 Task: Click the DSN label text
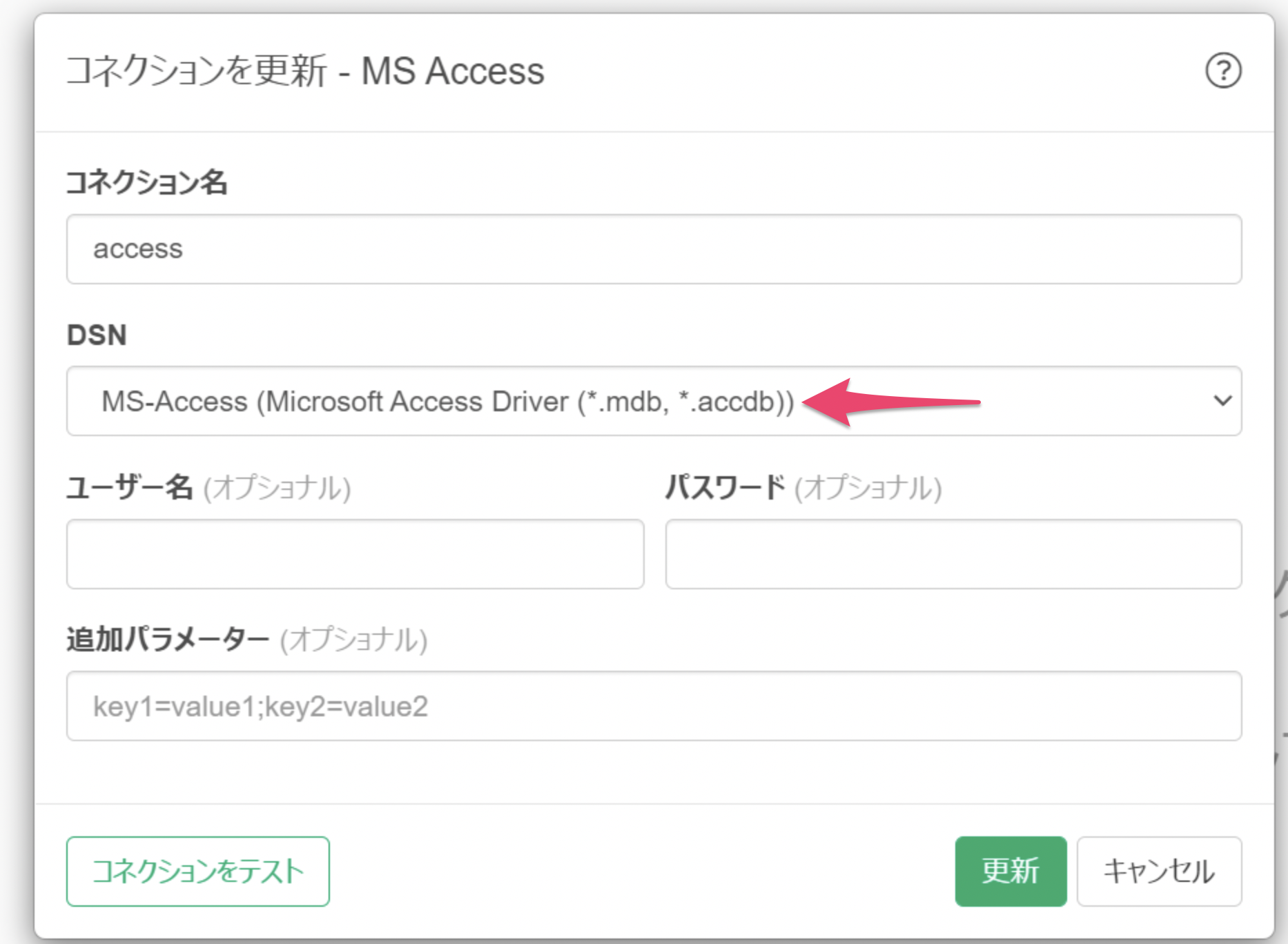(97, 335)
